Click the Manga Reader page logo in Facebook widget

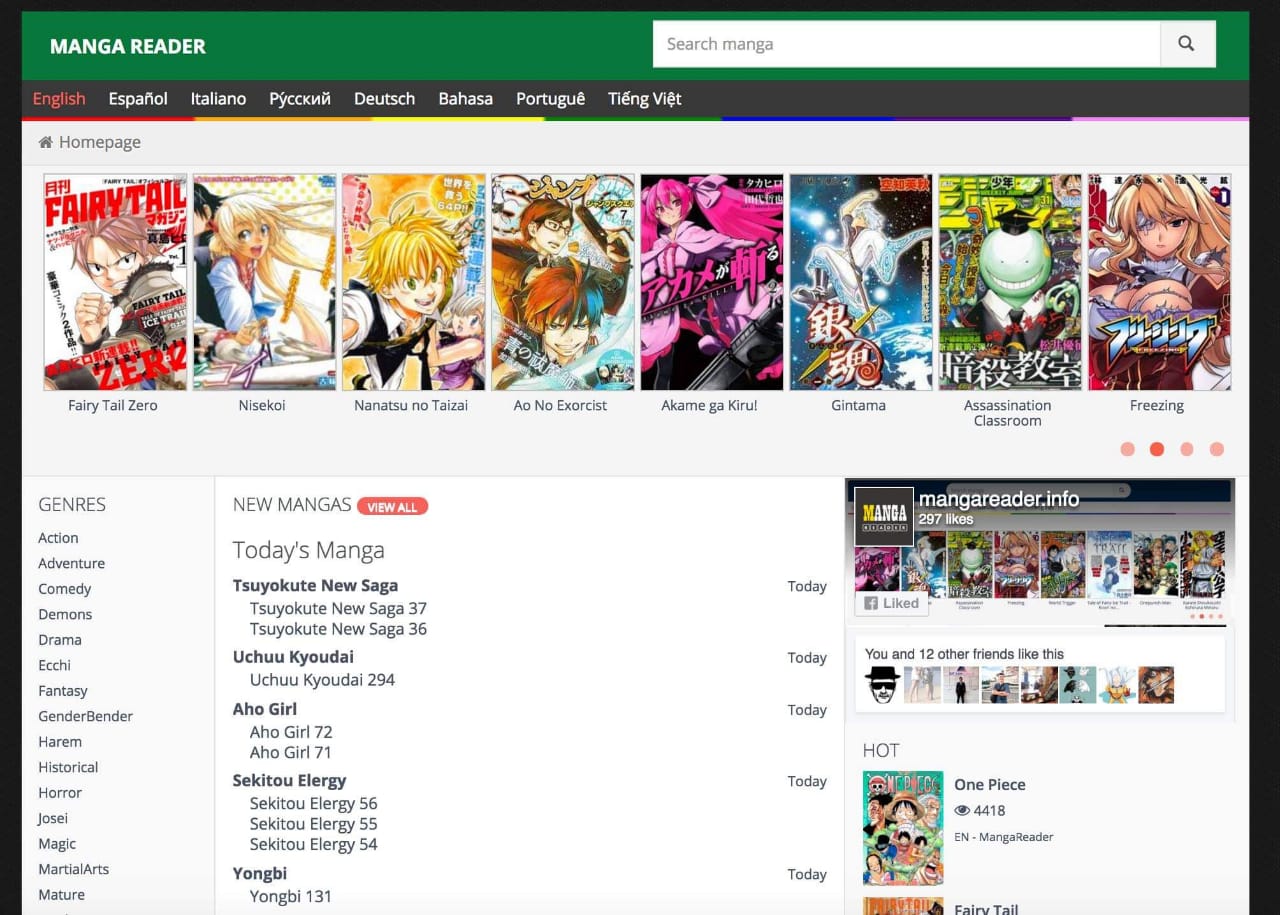pyautogui.click(x=884, y=517)
